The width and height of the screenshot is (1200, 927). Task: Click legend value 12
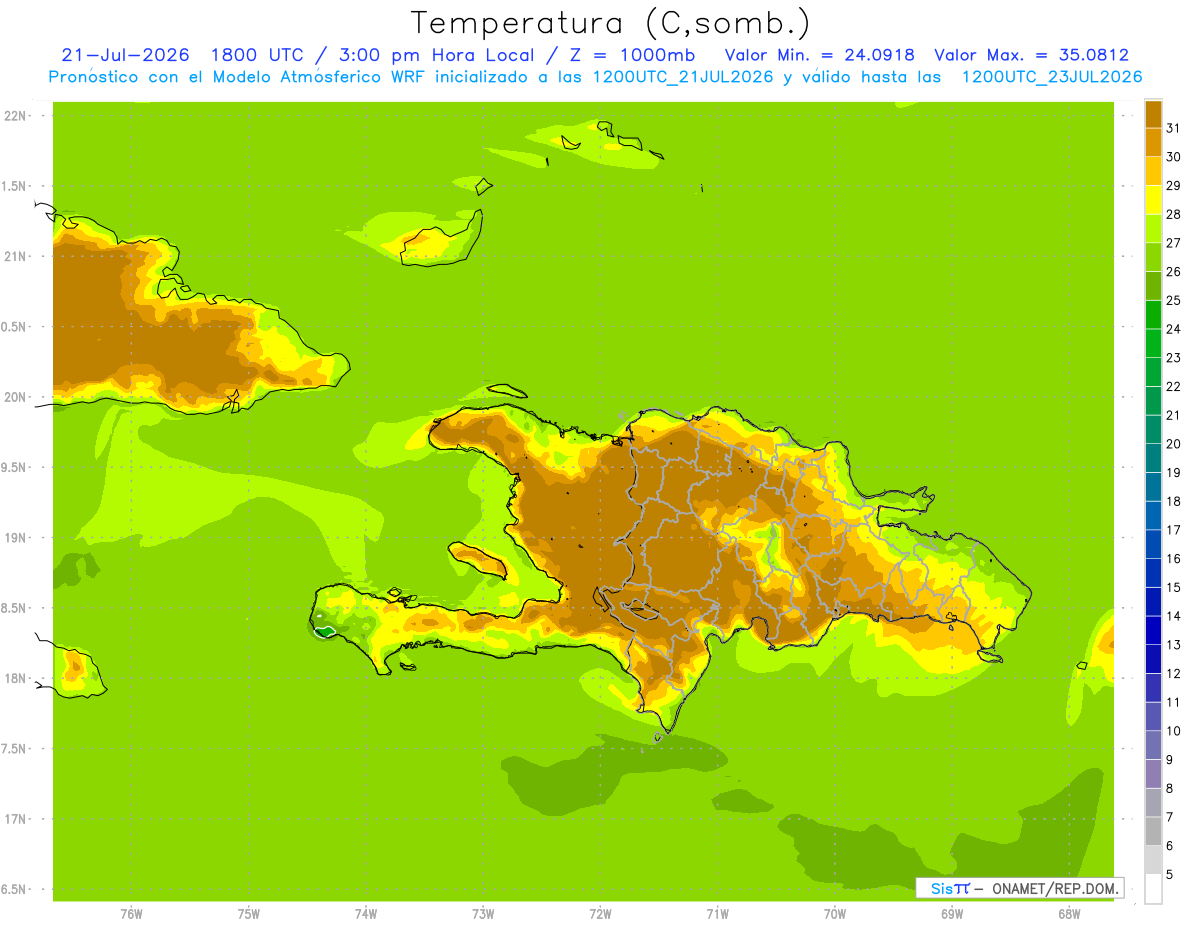tap(1173, 674)
